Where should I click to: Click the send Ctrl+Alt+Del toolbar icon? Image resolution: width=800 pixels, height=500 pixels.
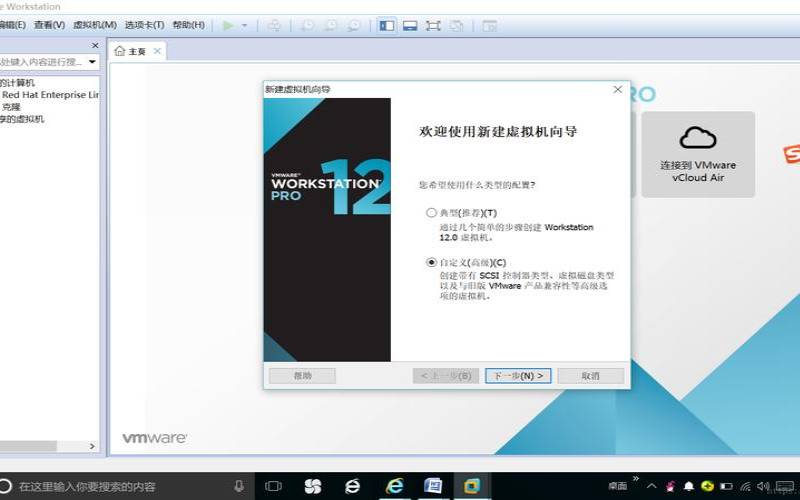(274, 26)
